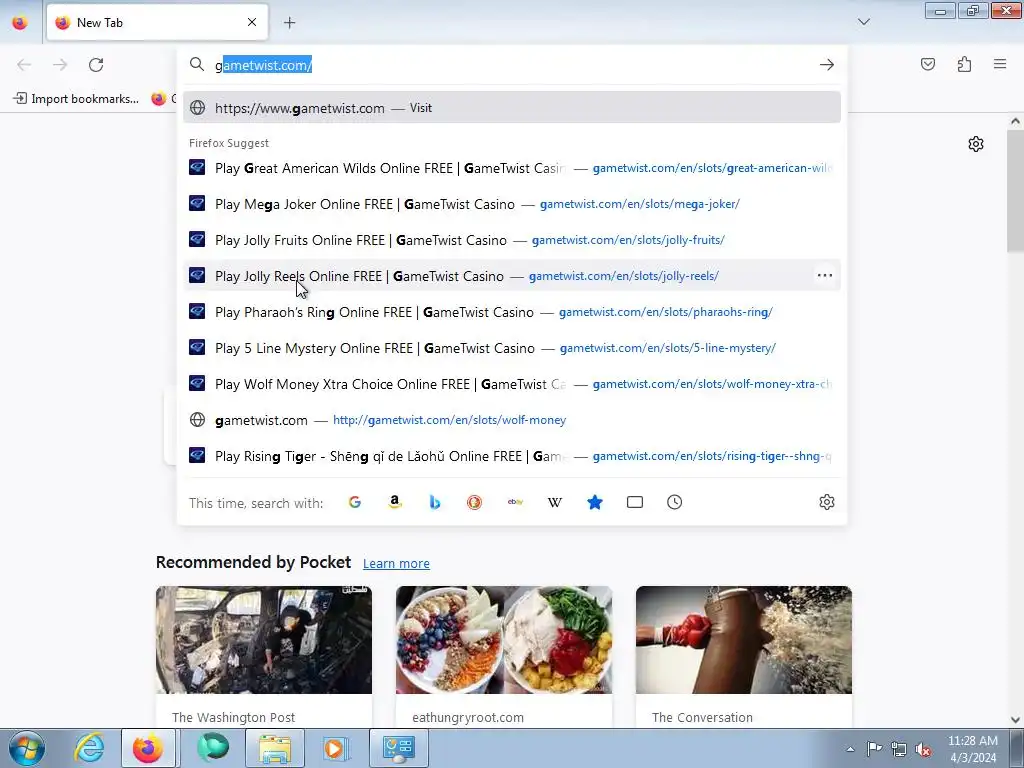Search with Wikipedia this time
This screenshot has height=768, width=1024.
tap(554, 502)
